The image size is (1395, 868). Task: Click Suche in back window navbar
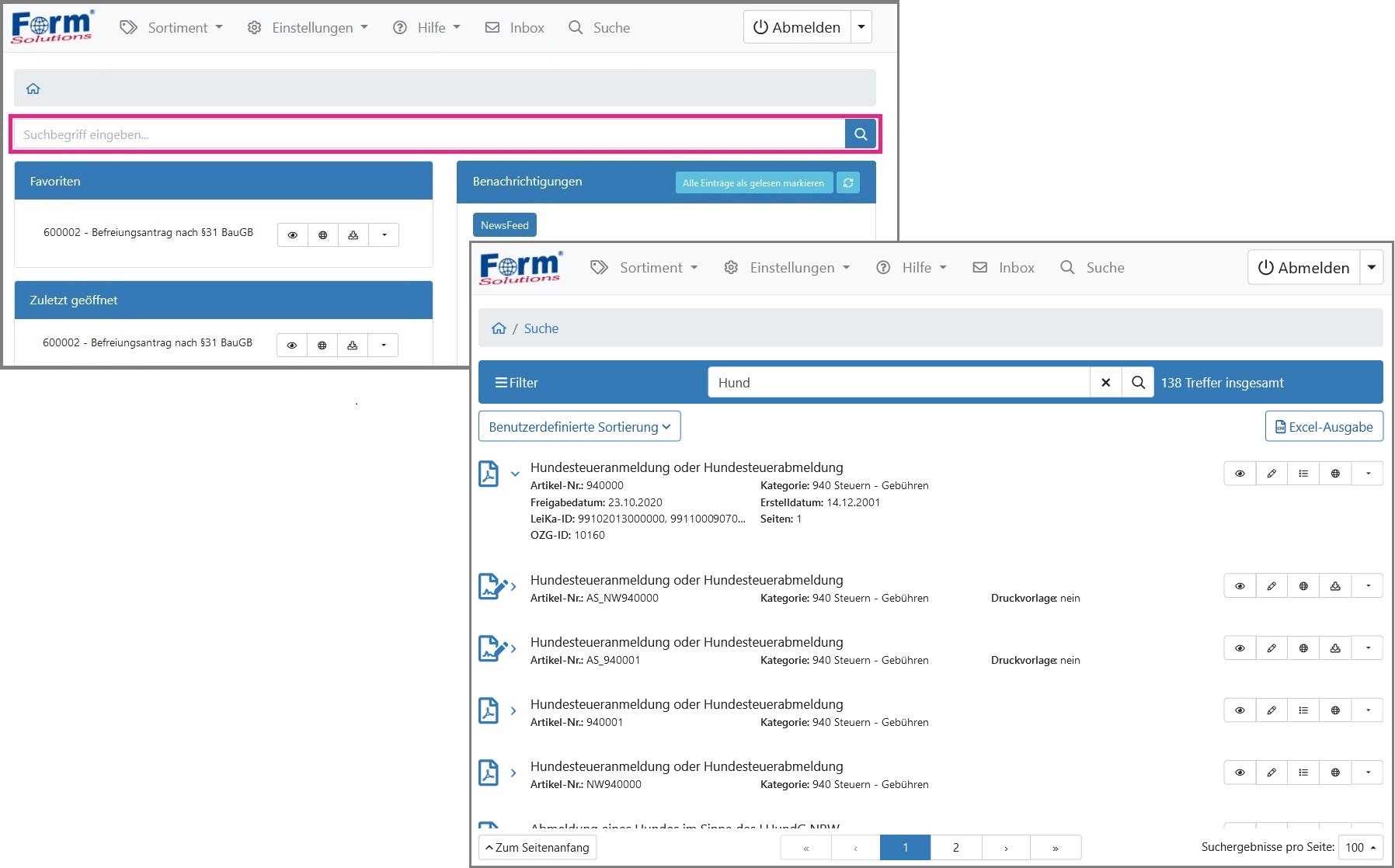point(599,28)
